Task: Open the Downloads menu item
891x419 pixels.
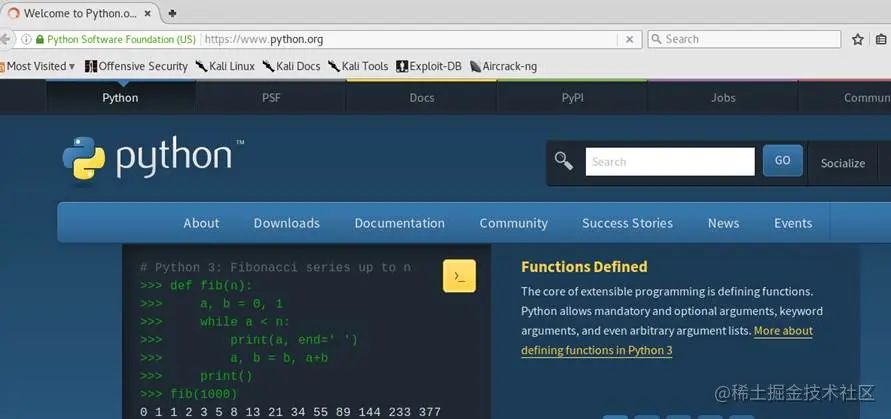Action: (287, 223)
